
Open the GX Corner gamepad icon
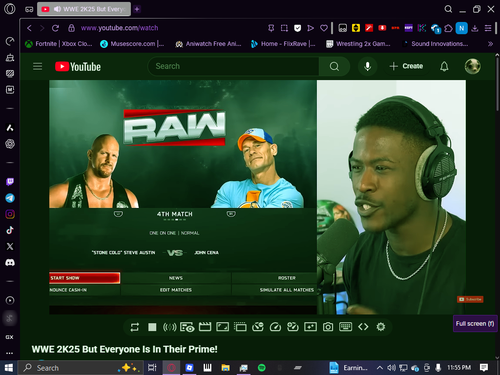(29, 9)
